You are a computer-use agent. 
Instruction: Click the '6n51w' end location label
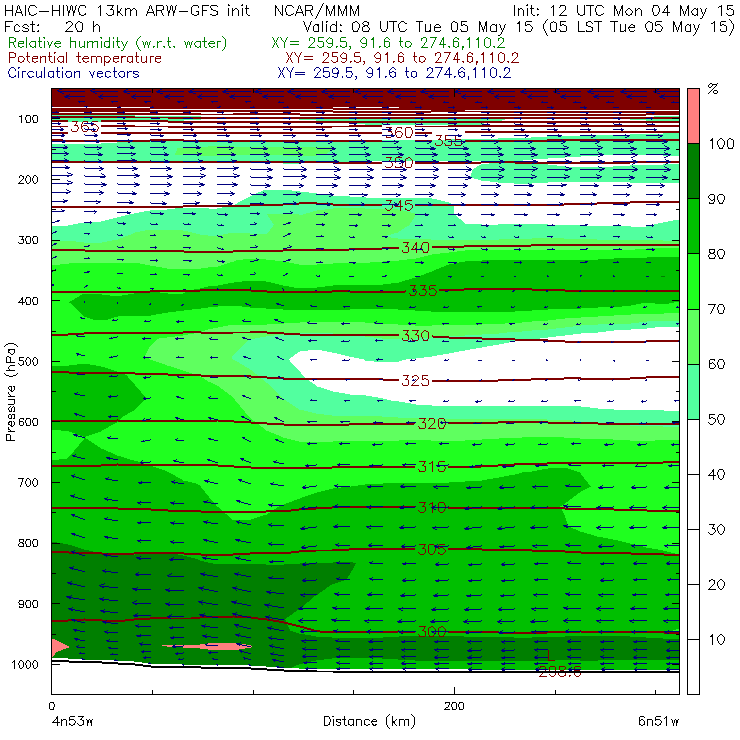(x=658, y=722)
